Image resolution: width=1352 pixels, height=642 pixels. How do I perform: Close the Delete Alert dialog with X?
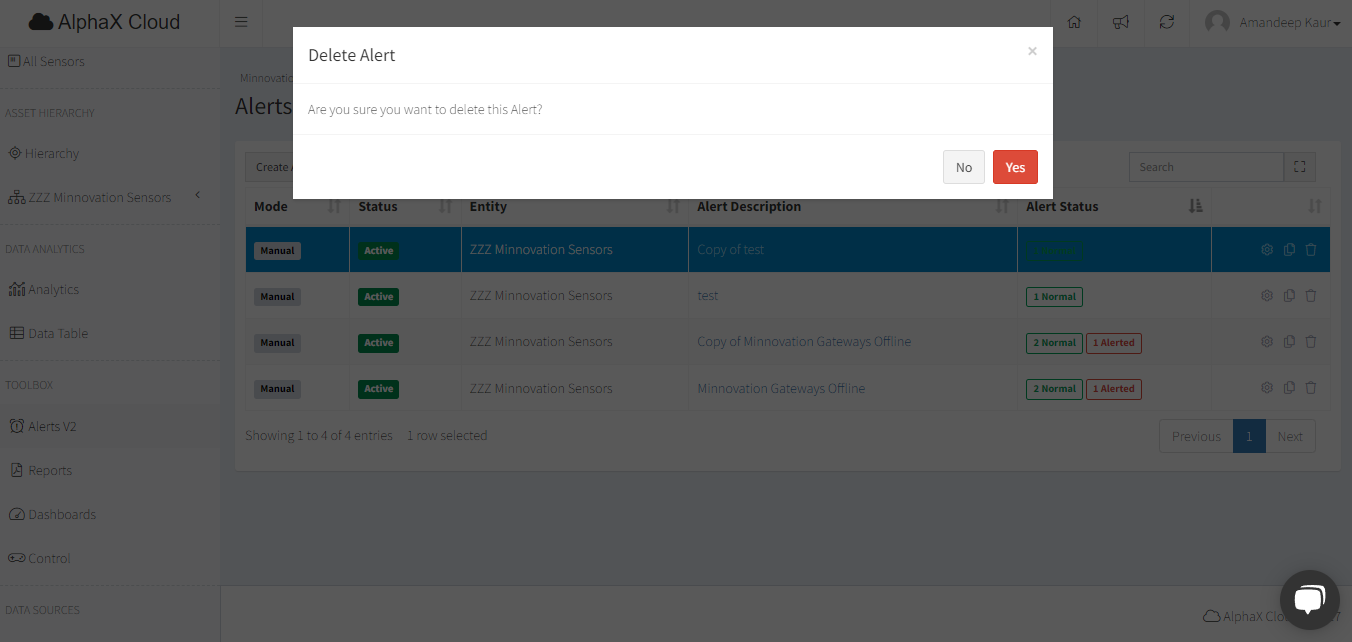point(1032,51)
